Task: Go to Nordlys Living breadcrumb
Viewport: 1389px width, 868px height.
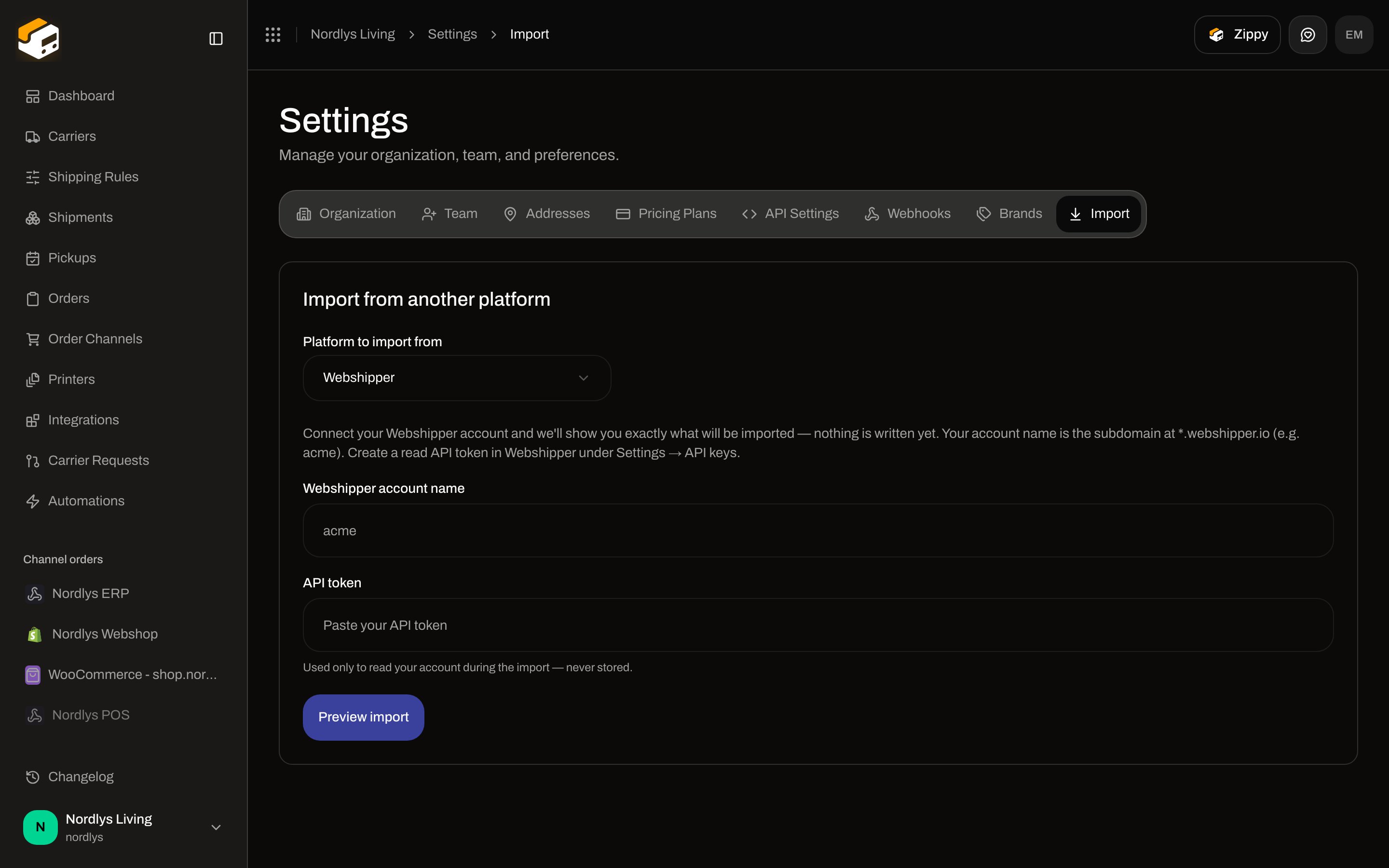Action: (353, 34)
